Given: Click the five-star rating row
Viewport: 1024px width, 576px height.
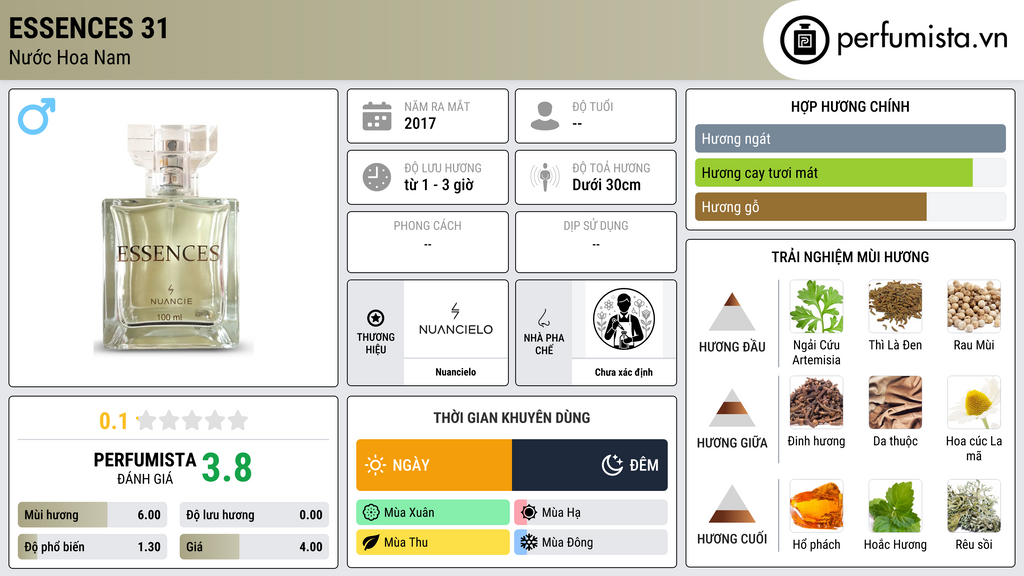Looking at the screenshot, I should point(193,420).
